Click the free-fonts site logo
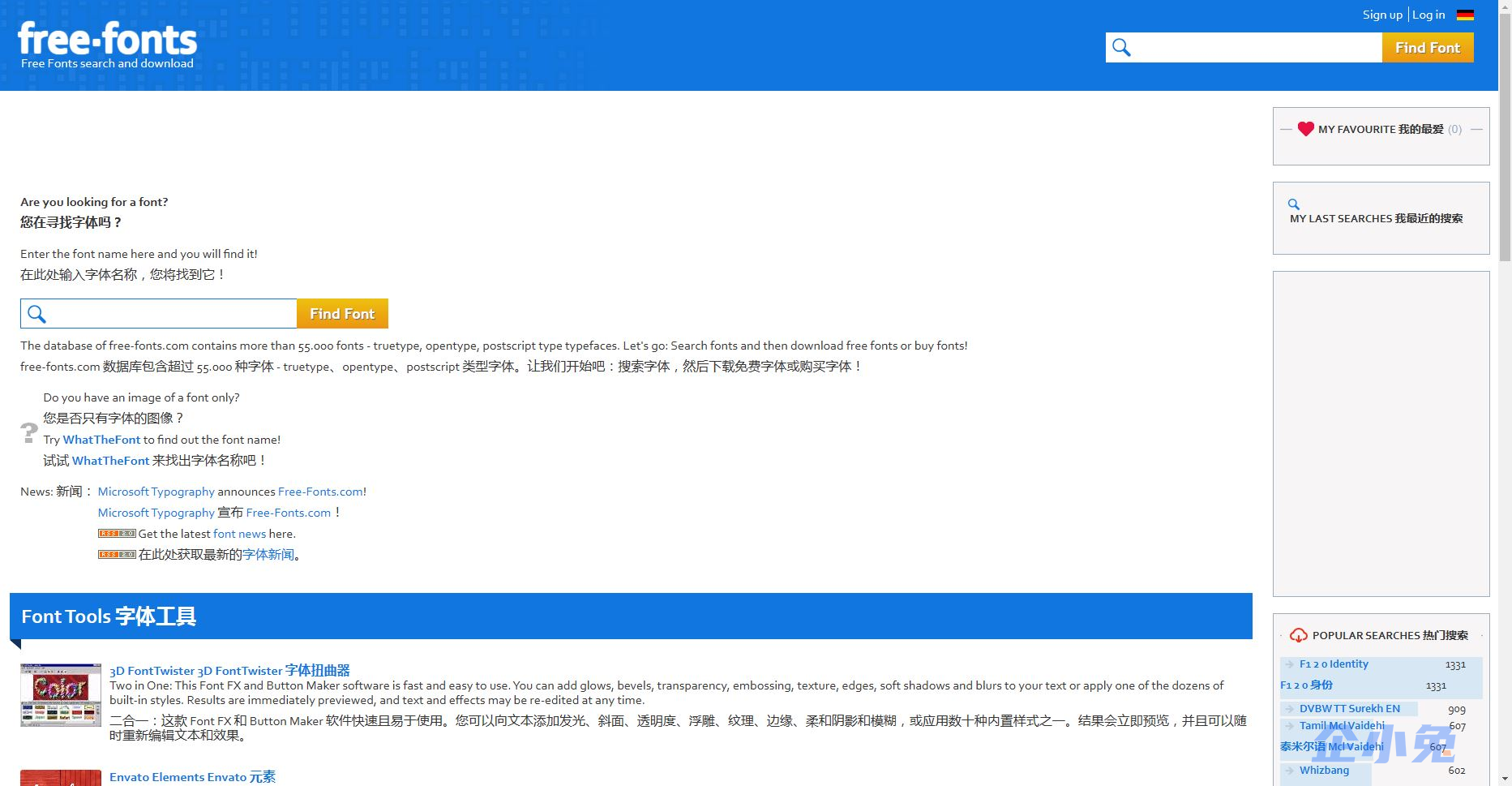Viewport: 1512px width, 786px height. 107,45
